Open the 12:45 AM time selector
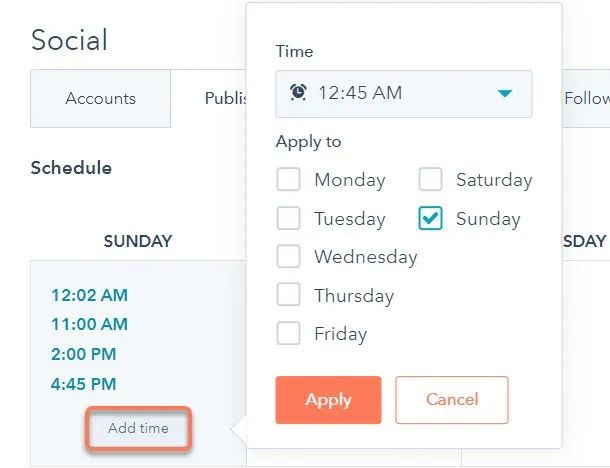Viewport: 610px width, 468px height. pyautogui.click(x=404, y=94)
